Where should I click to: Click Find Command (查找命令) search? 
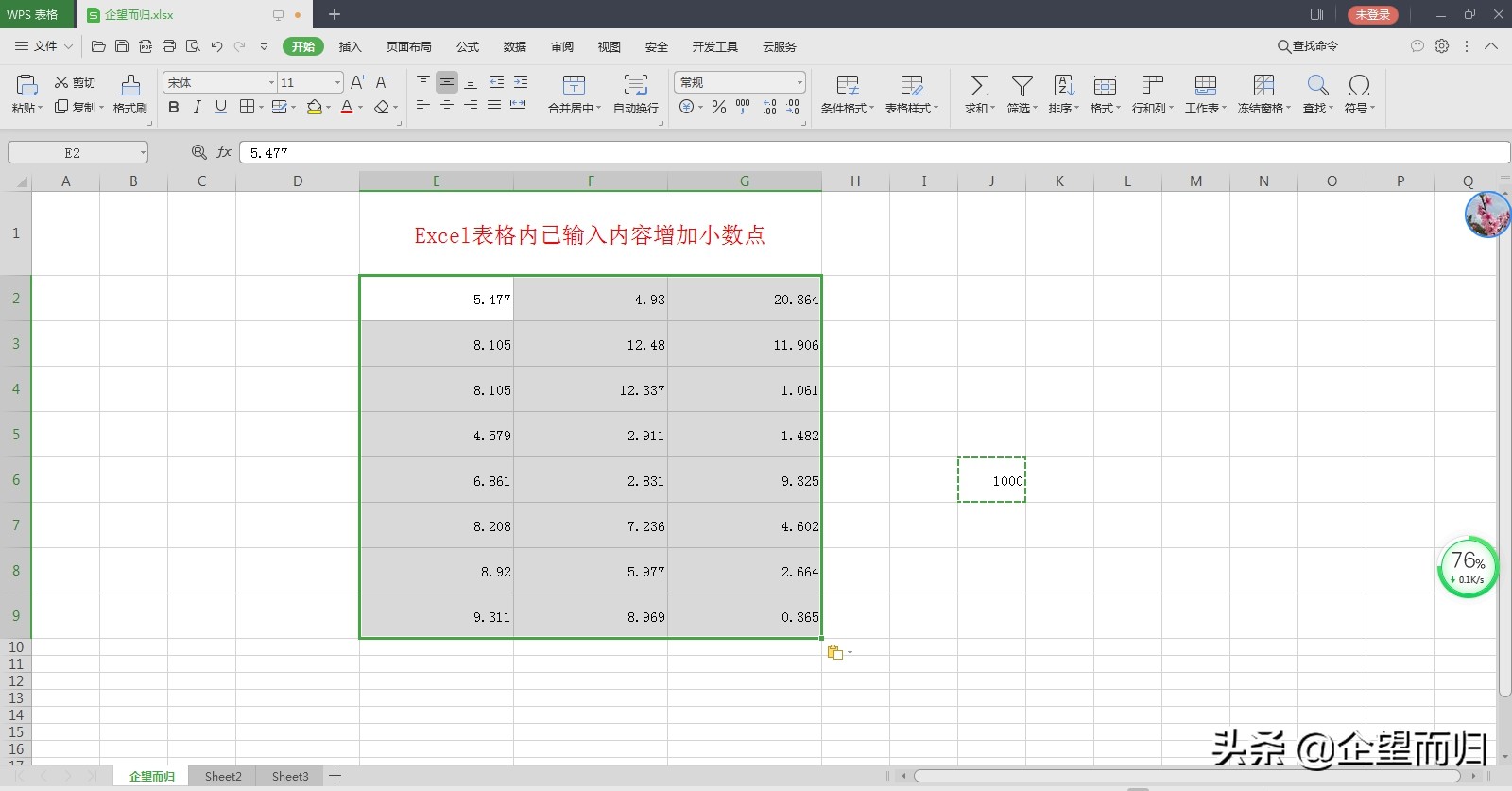point(1308,45)
